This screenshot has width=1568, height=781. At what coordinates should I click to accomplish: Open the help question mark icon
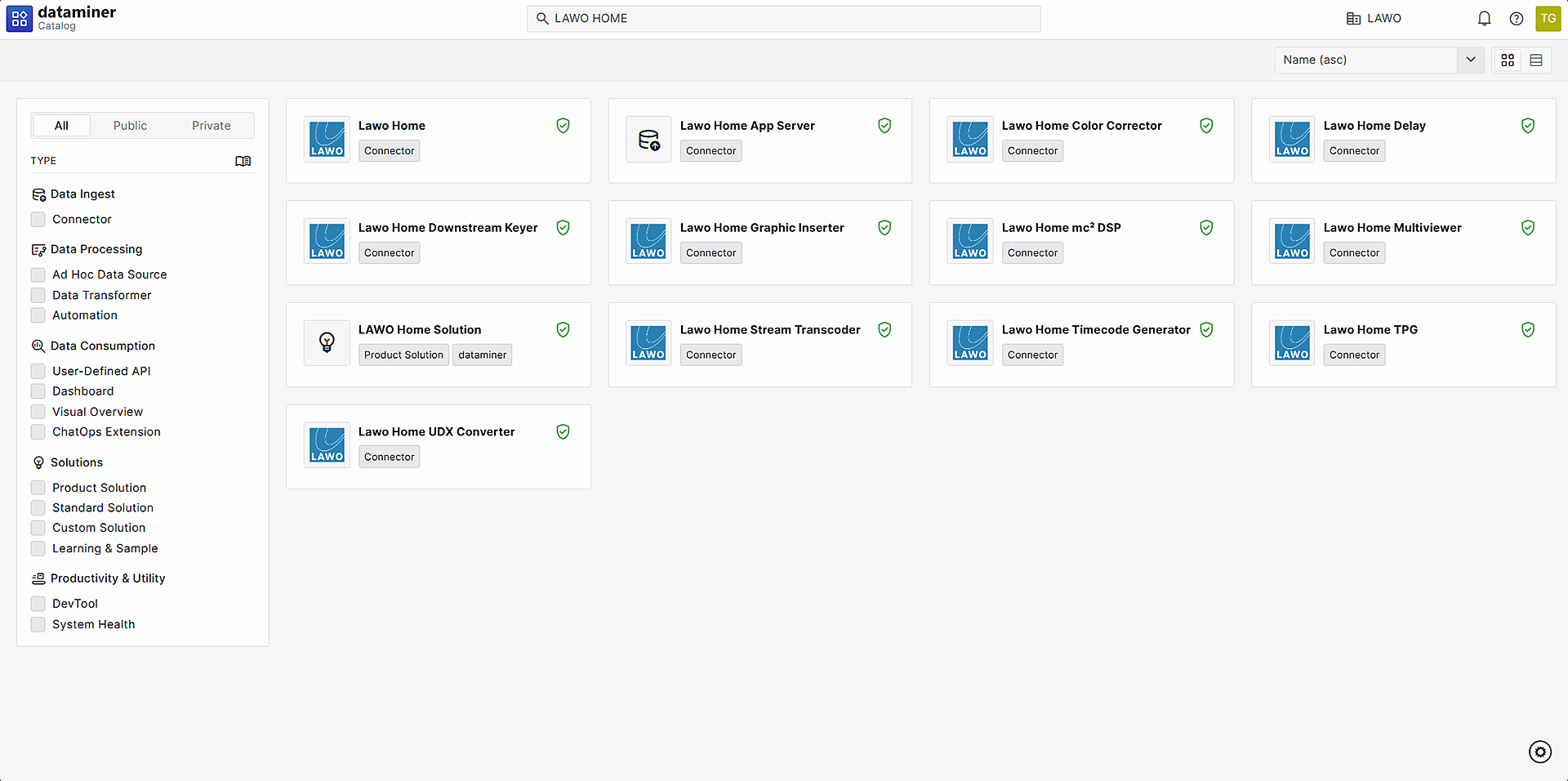[1516, 19]
